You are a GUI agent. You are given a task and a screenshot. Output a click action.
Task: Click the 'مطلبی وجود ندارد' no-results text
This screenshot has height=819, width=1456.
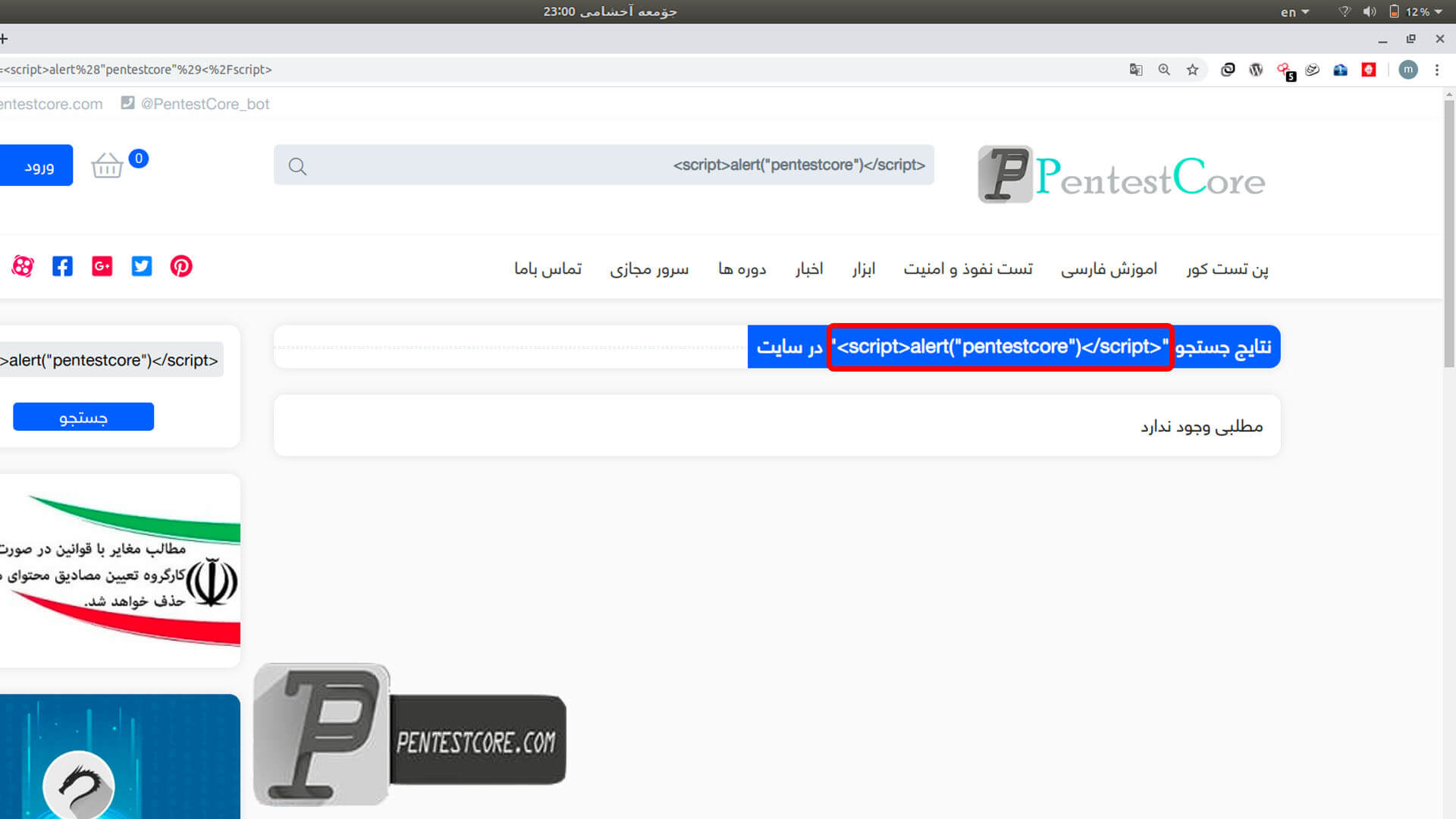(1202, 426)
